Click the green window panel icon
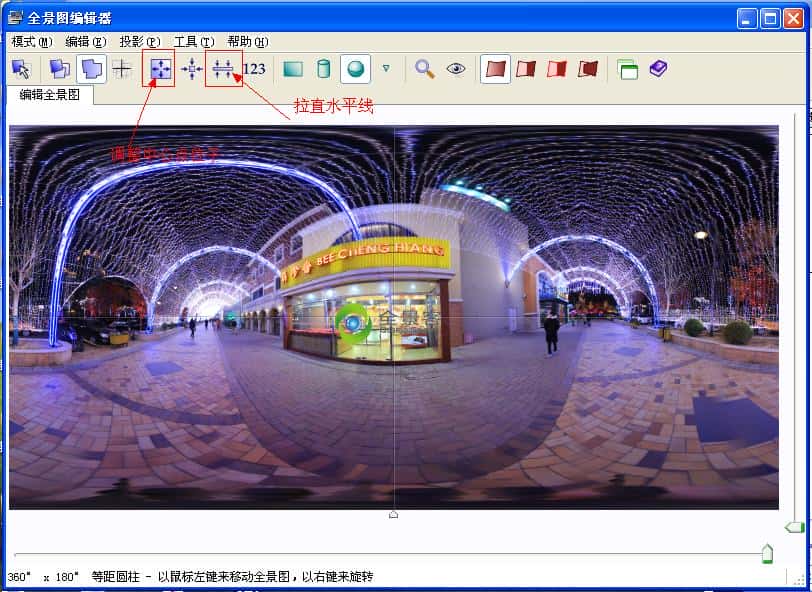 628,68
